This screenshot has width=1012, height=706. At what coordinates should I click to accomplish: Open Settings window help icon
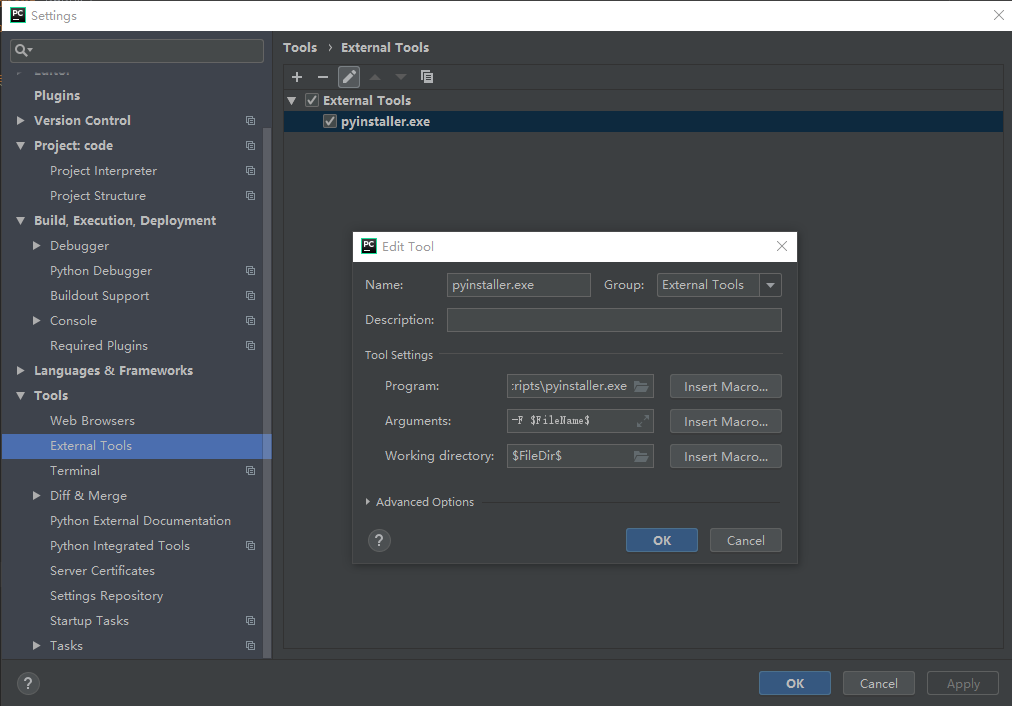pos(28,683)
